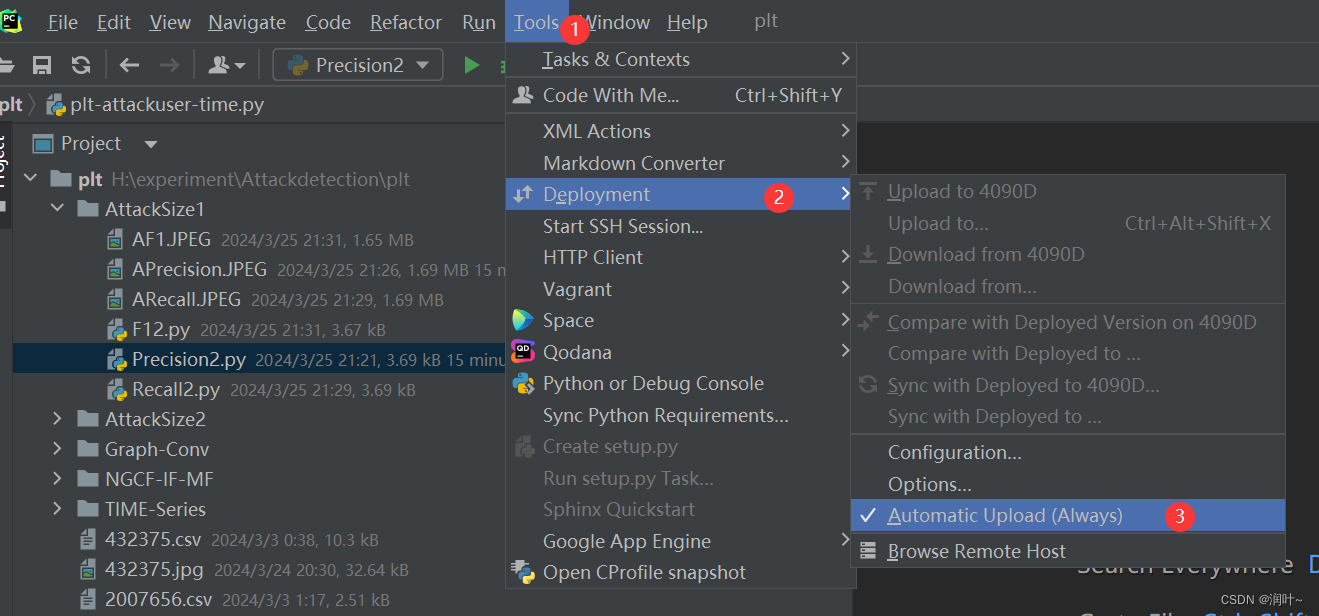
Task: Open Deployment Configuration dialog
Action: 954,451
